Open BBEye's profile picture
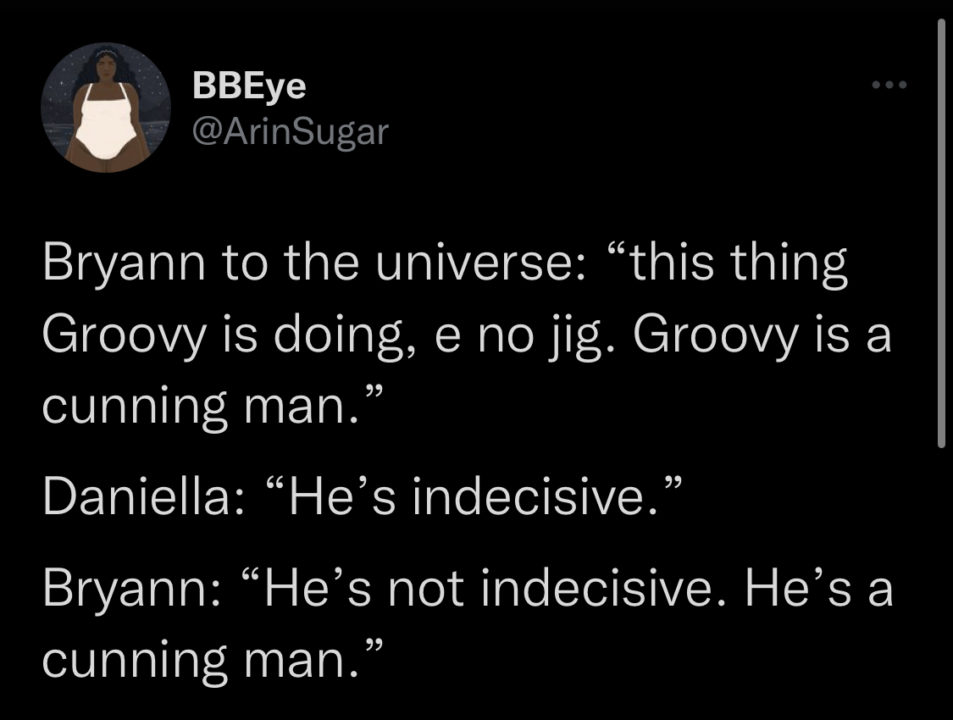Viewport: 953px width, 720px height. pos(106,108)
